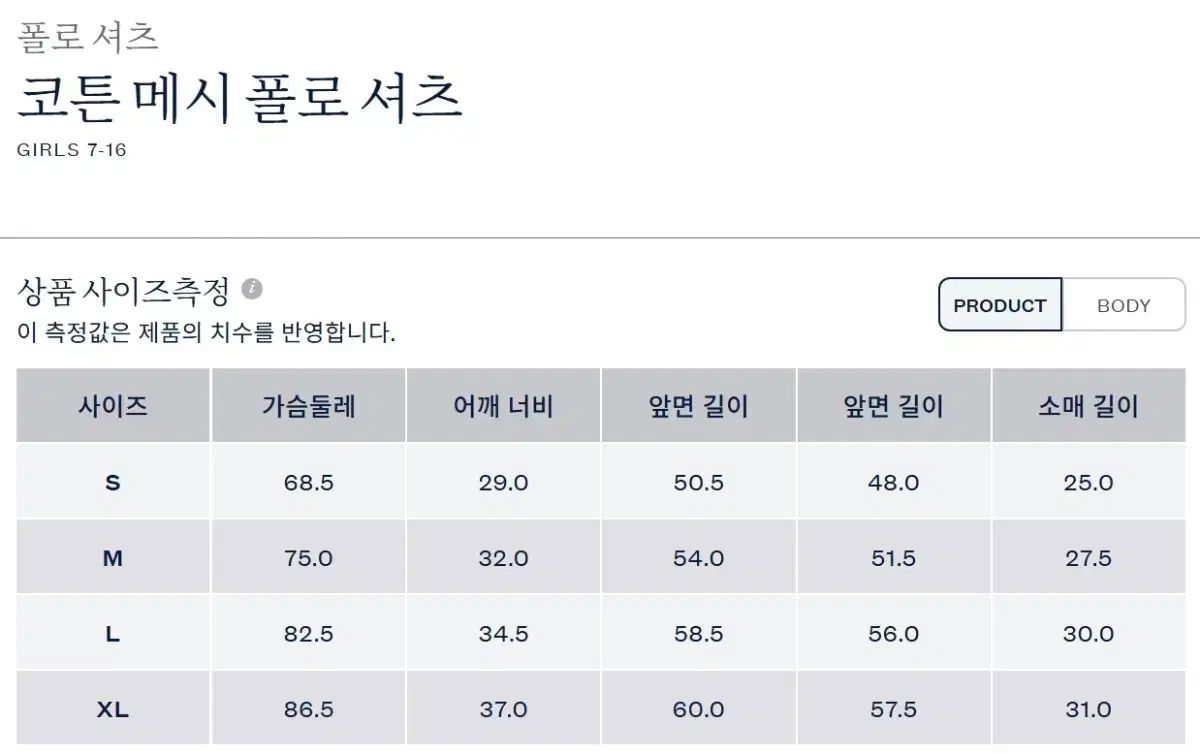Select the 사이즈 column header
Screen dimensions: 1200x754
113,406
